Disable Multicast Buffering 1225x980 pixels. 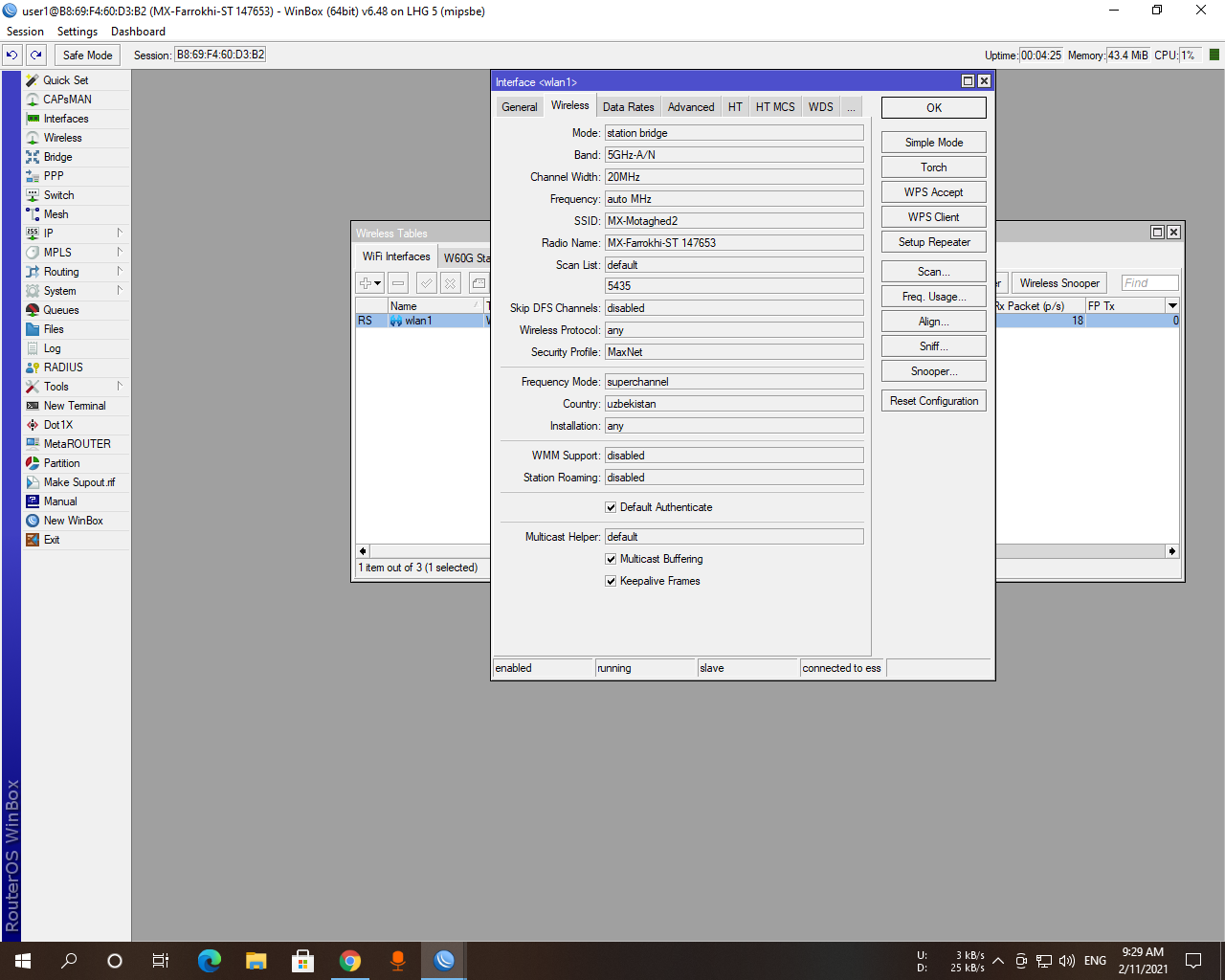tap(611, 558)
